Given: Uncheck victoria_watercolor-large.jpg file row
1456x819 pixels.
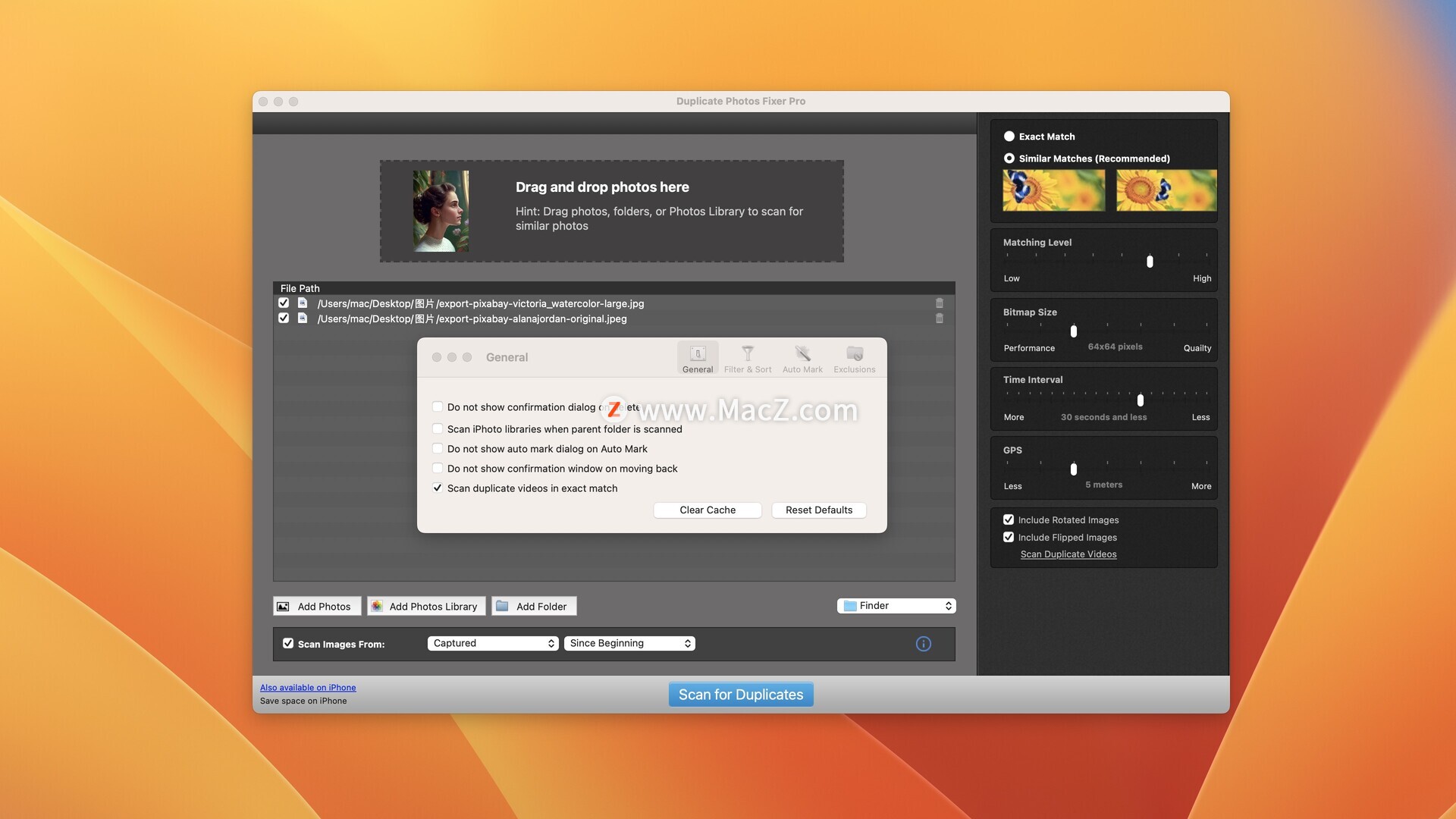Looking at the screenshot, I should click(x=284, y=303).
